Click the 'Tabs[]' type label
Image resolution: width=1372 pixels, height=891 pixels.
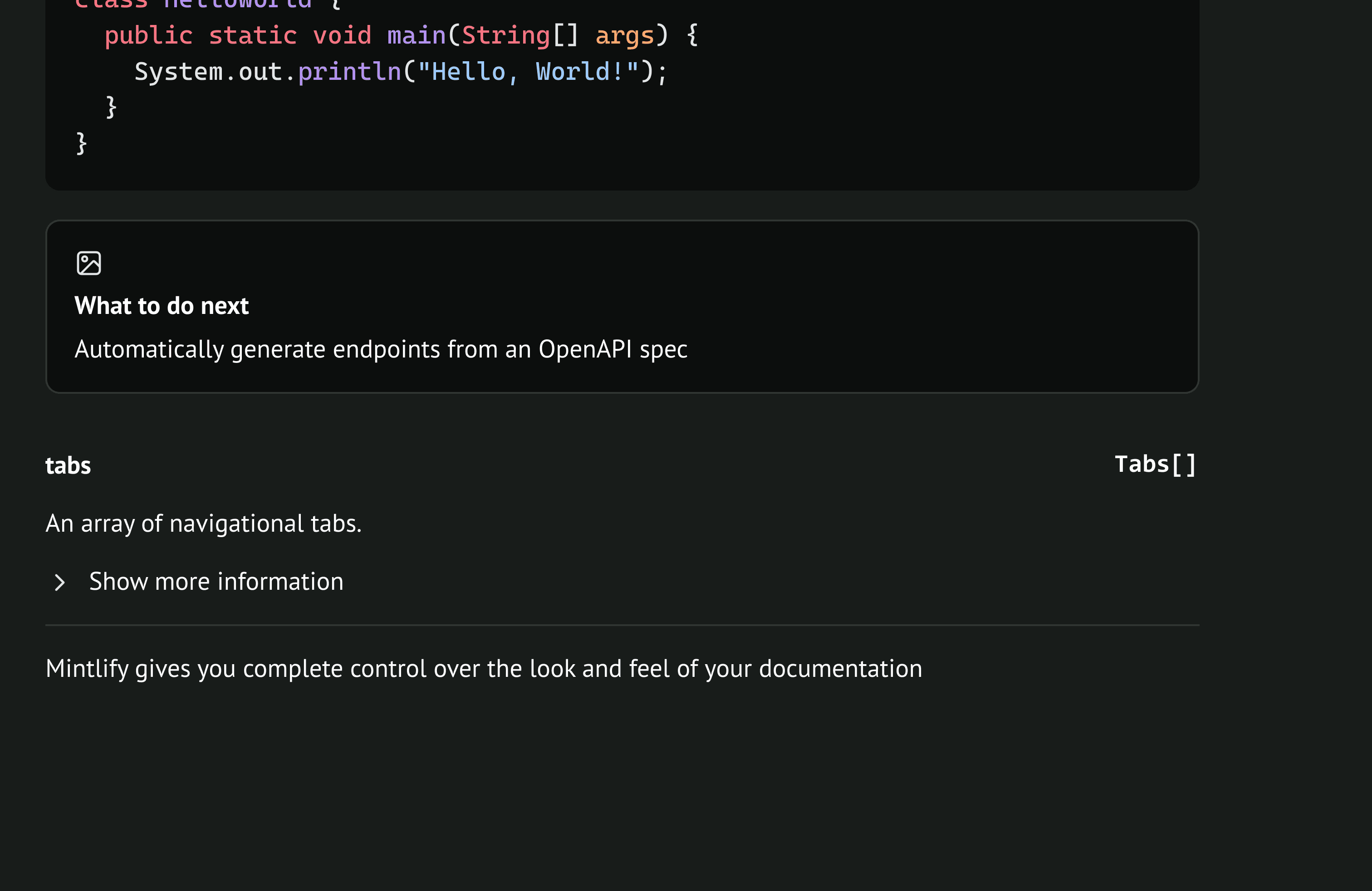click(1155, 465)
